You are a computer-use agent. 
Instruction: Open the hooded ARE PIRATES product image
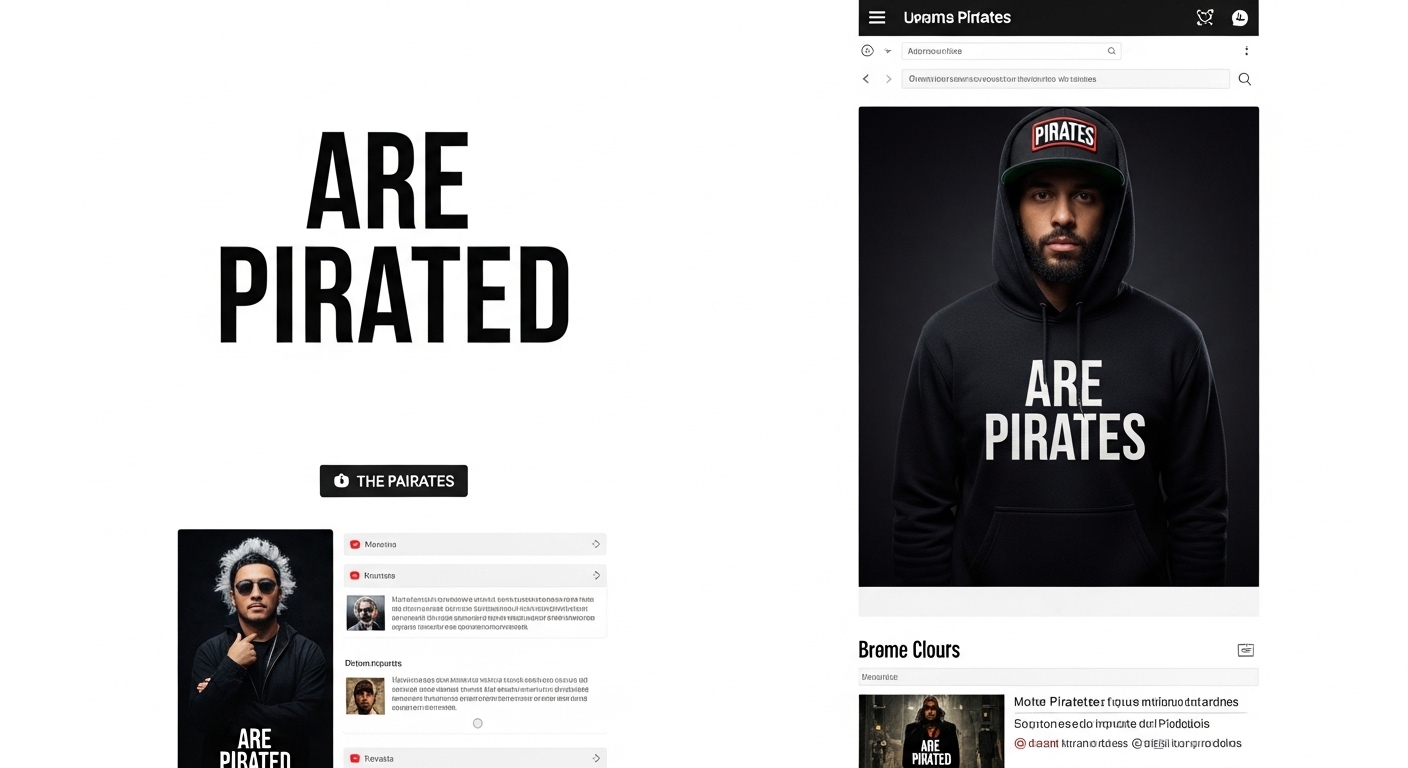[x=1059, y=346]
